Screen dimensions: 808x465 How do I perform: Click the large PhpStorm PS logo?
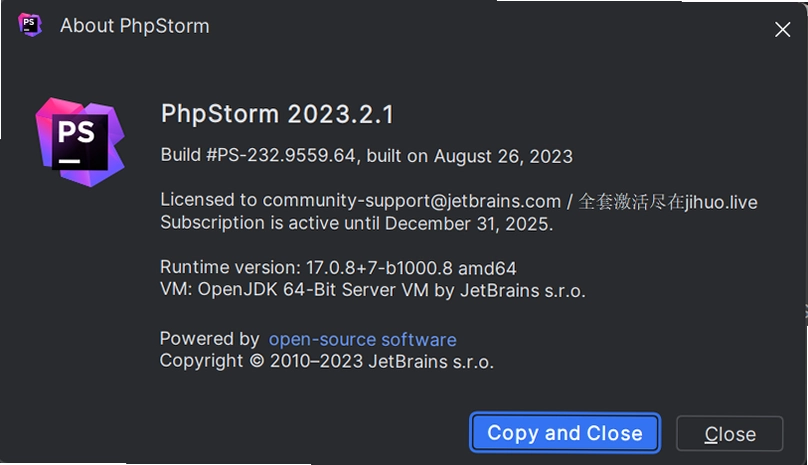[80, 142]
